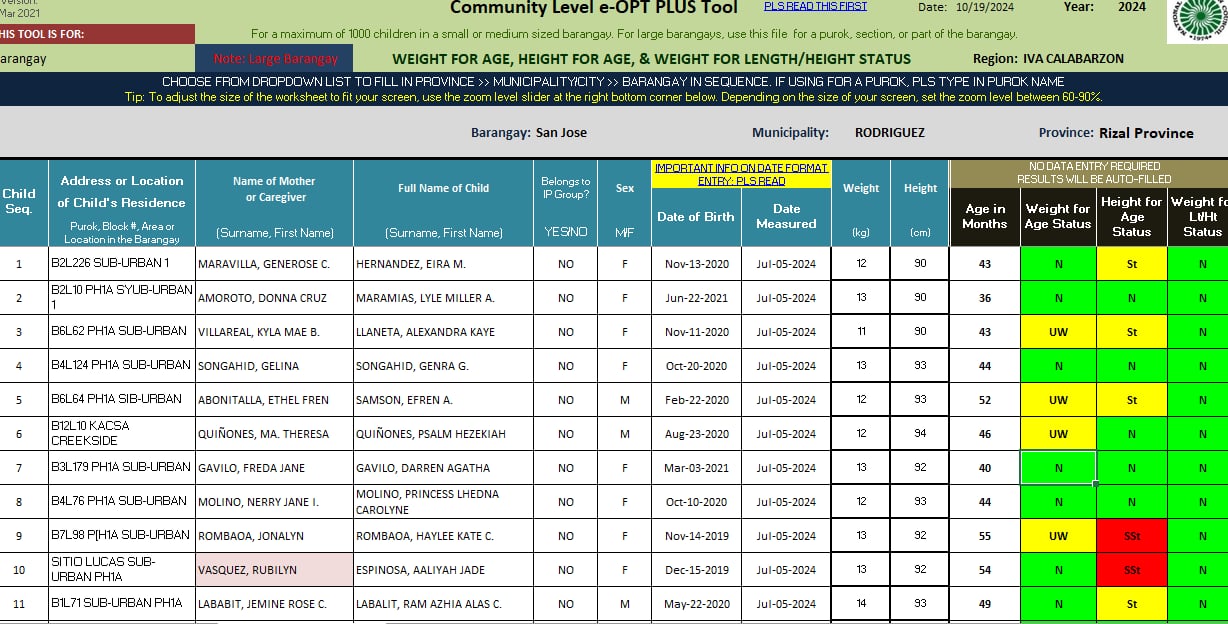Screen dimensions: 1228x624
Task: Select mother name LABABIT, JEMINE ROSE C.
Action: (x=275, y=604)
